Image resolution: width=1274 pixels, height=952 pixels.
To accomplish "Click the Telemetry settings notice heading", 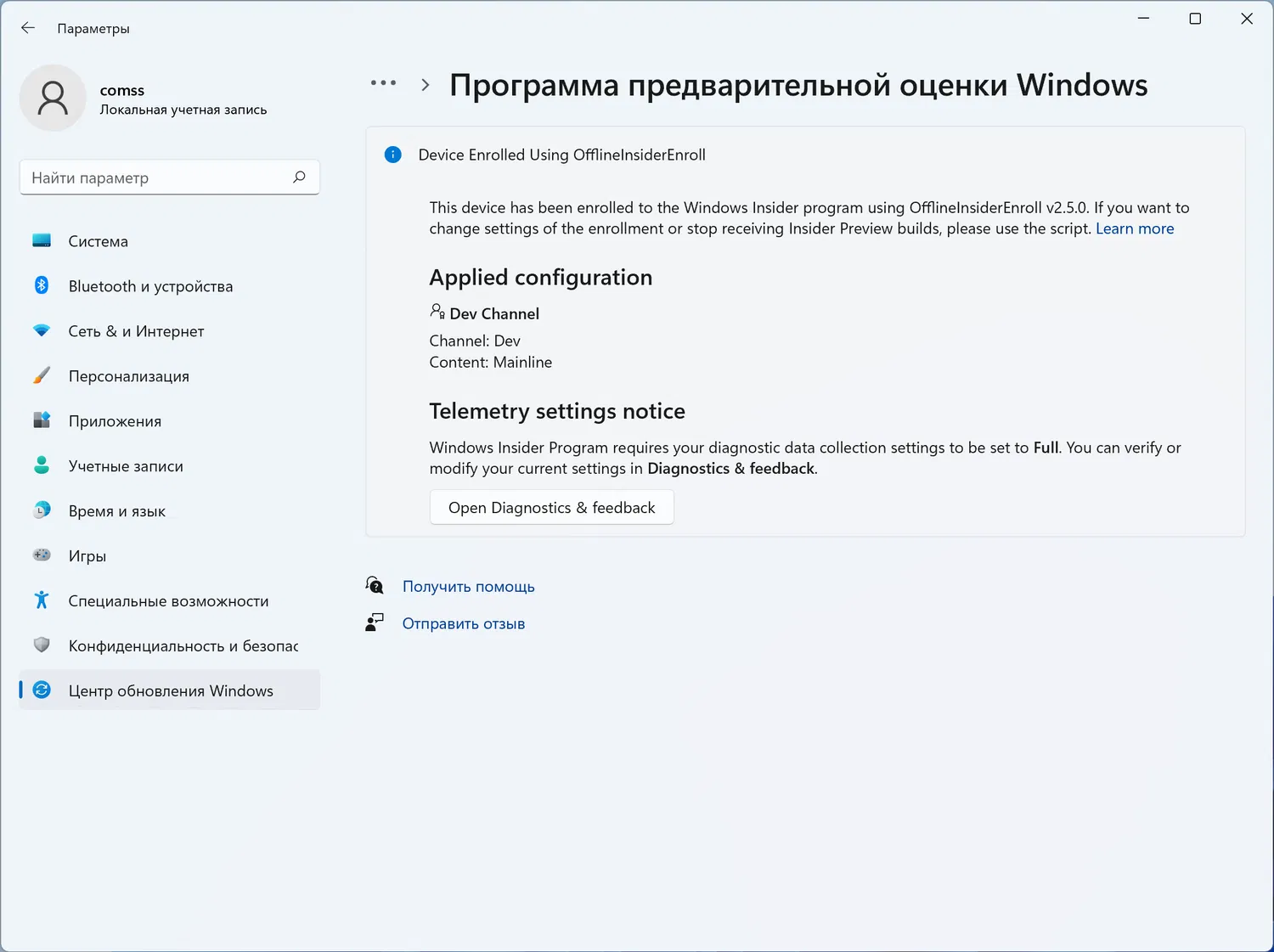I will coord(557,411).
